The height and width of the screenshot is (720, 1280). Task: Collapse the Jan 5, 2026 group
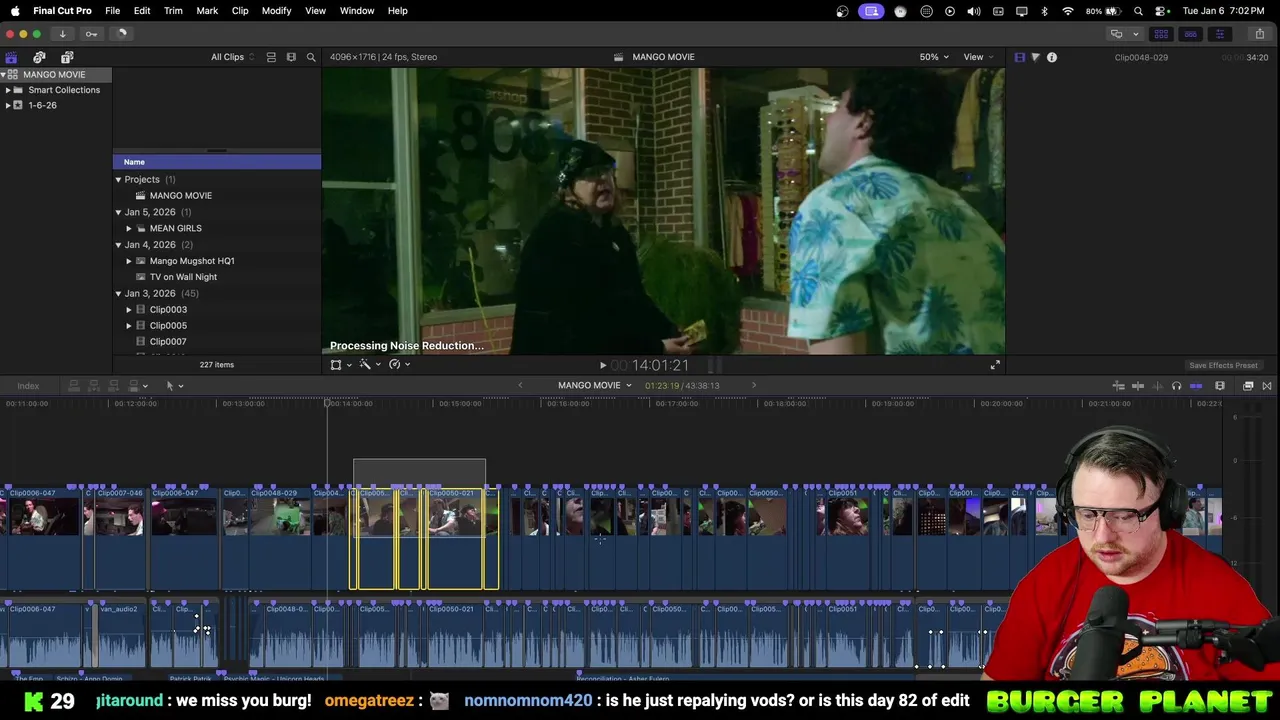click(x=118, y=212)
